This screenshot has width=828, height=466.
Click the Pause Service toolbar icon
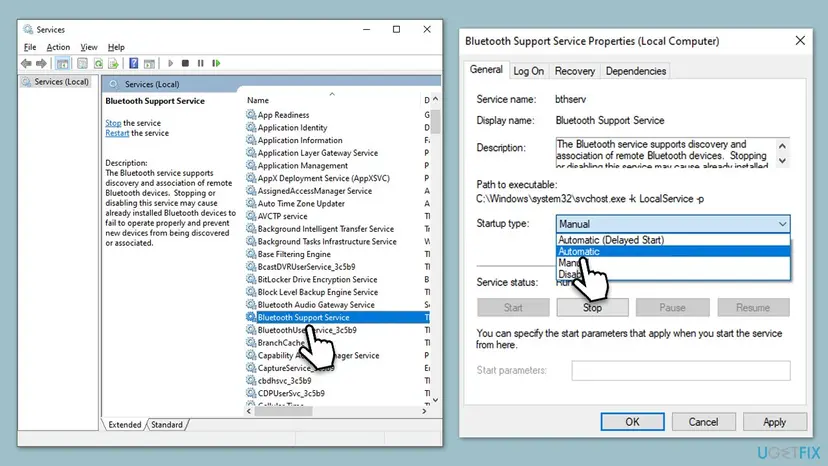(201, 63)
